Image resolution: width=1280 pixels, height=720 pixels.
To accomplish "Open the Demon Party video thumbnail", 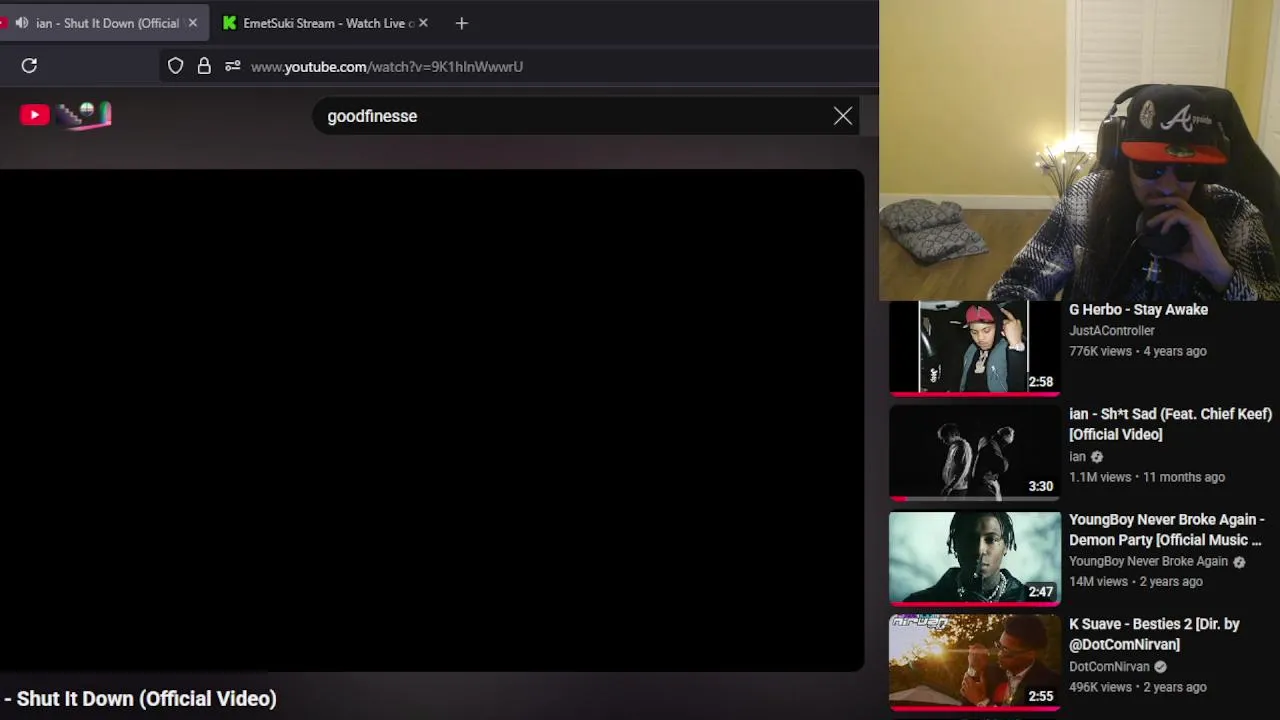I will point(975,558).
